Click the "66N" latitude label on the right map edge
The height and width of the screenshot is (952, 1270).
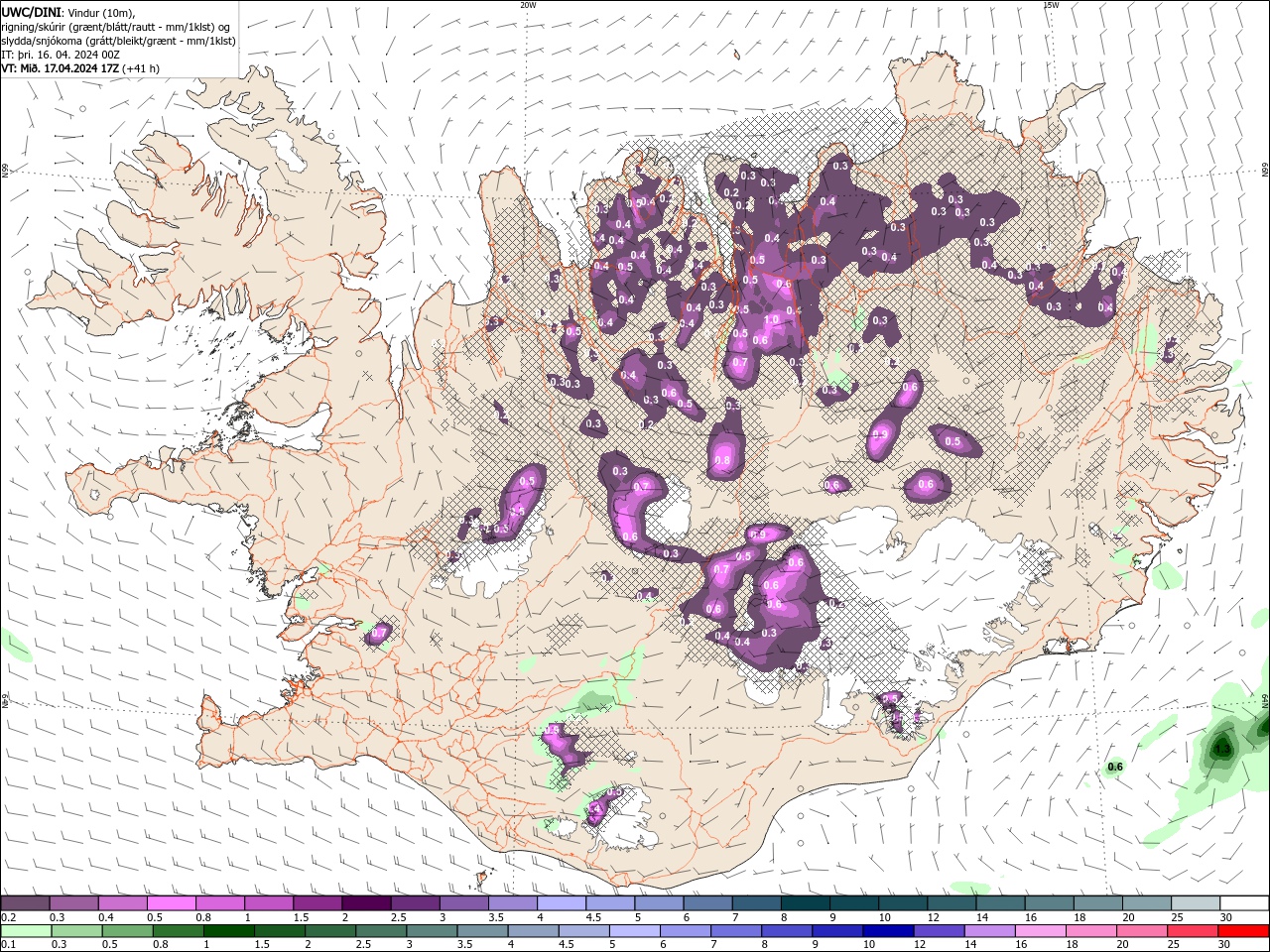point(1265,171)
